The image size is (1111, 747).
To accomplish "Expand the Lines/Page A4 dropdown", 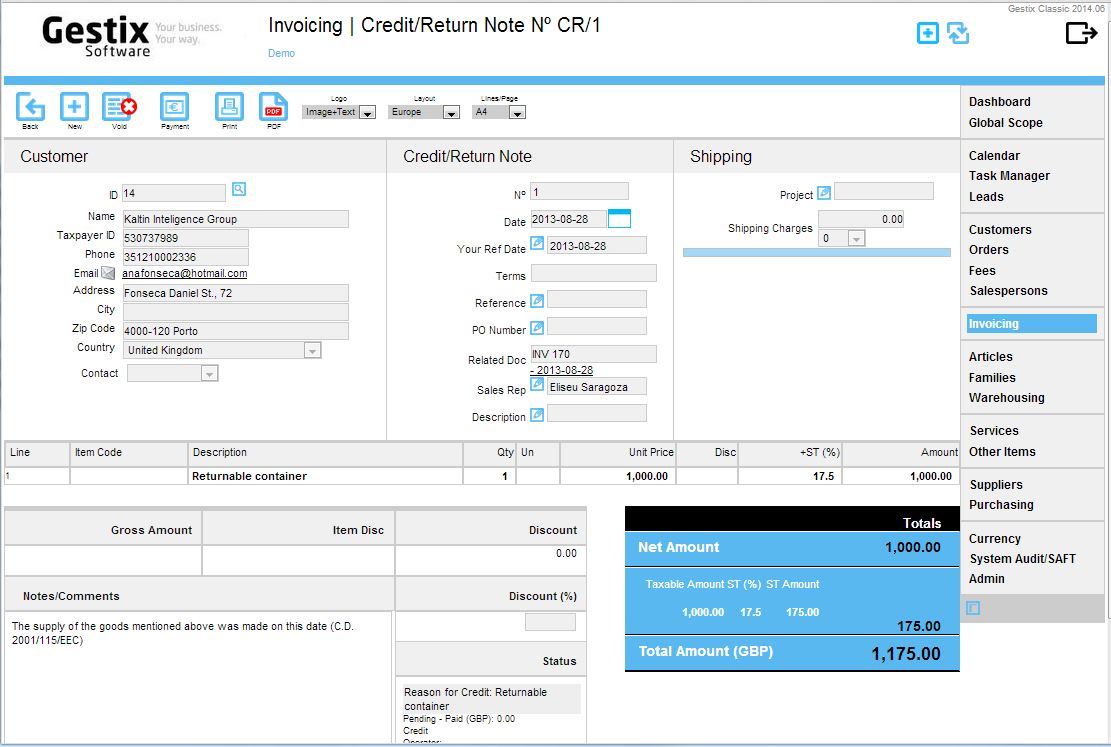I will click(x=517, y=113).
